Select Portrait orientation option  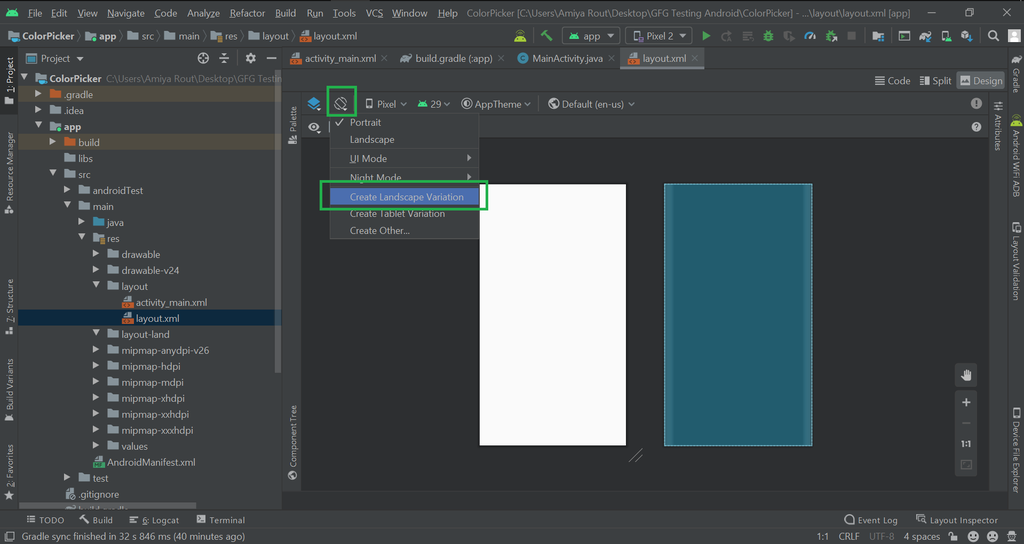[x=365, y=122]
